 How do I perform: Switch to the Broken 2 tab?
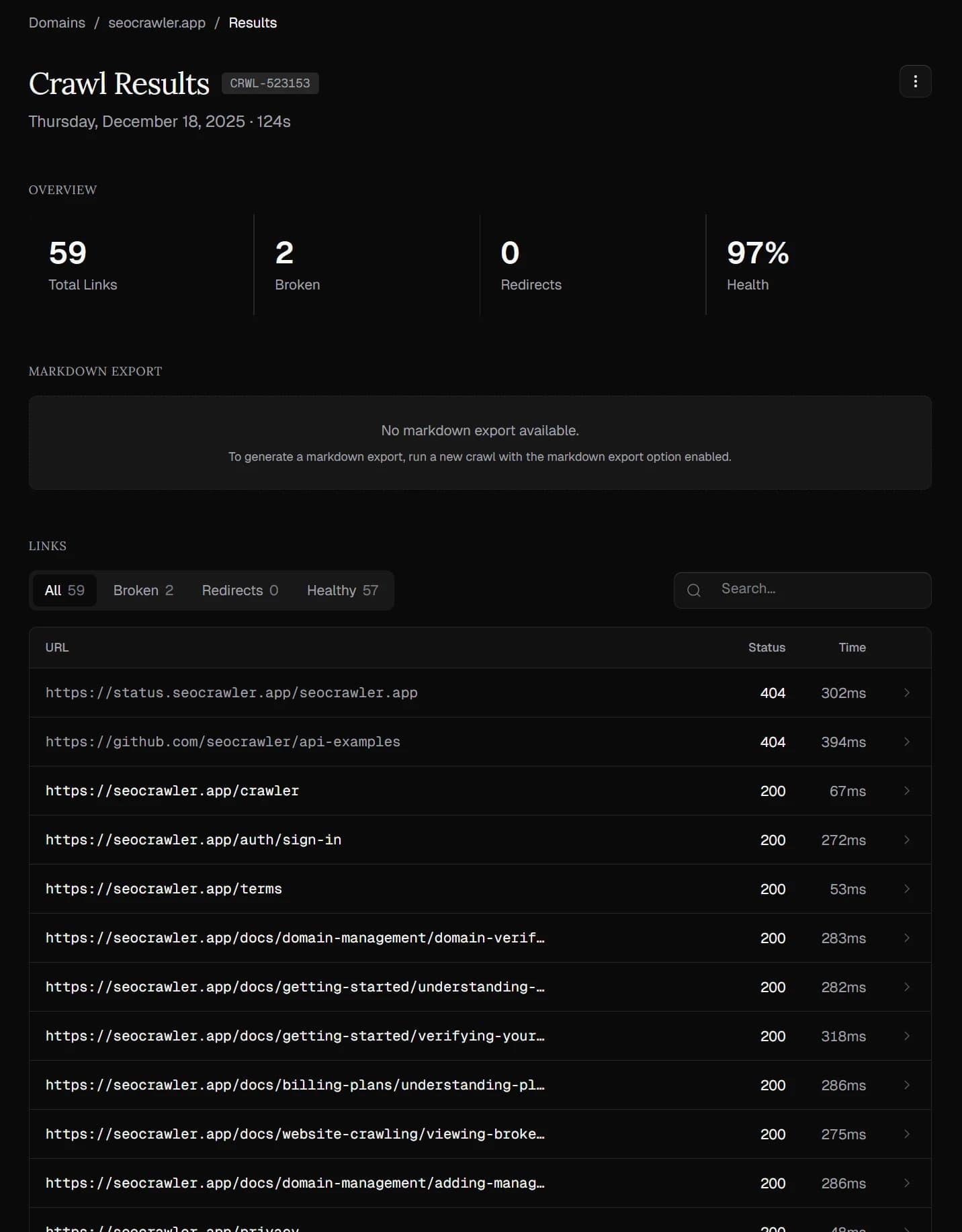click(143, 590)
